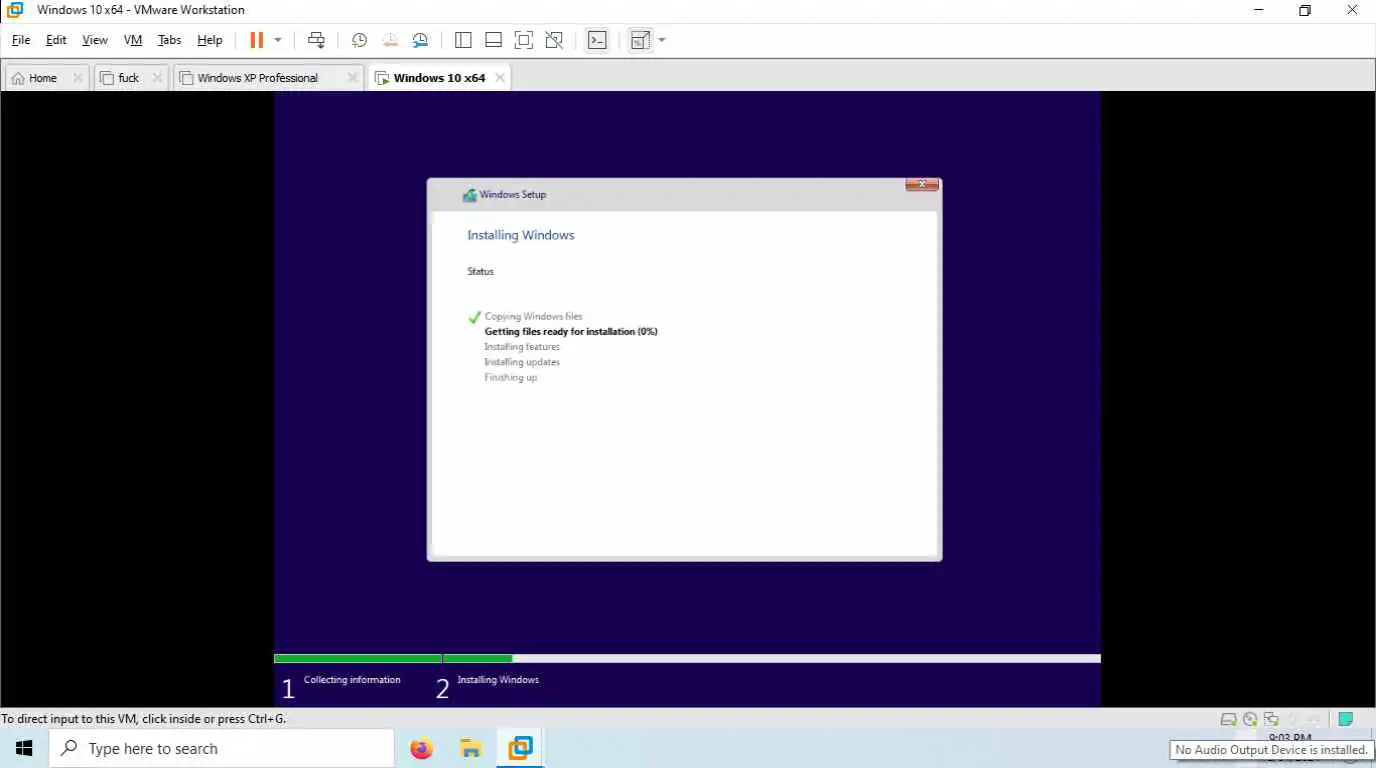Select the Windows 10 x64 tab
The width and height of the screenshot is (1376, 768).
point(439,78)
